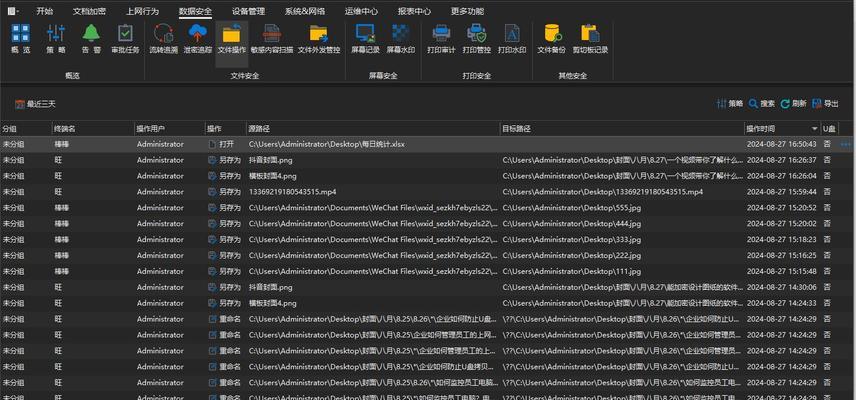Click 棒棒 terminal name in the 15:20:52 row
Image resolution: width=856 pixels, height=400 pixels.
pos(62,208)
